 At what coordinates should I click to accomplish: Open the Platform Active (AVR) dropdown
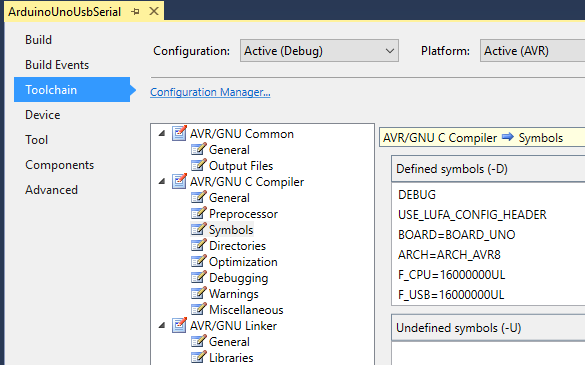(532, 51)
